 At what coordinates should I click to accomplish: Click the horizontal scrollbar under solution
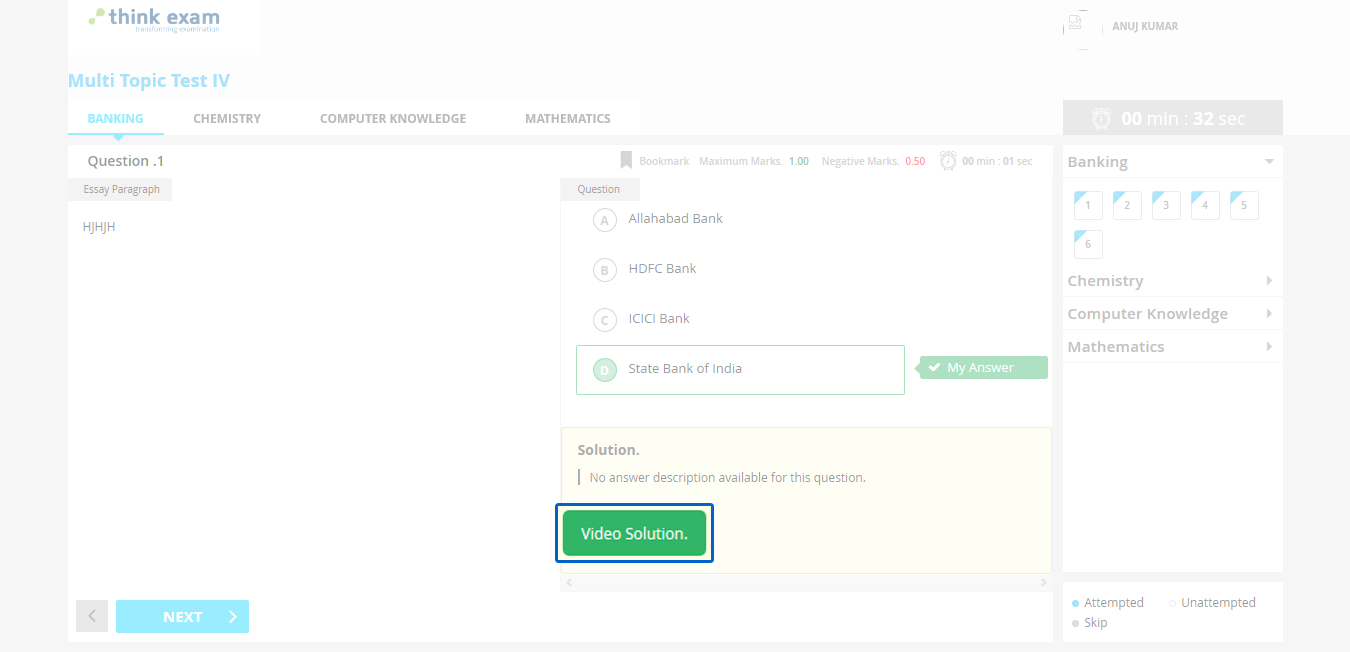[x=806, y=582]
